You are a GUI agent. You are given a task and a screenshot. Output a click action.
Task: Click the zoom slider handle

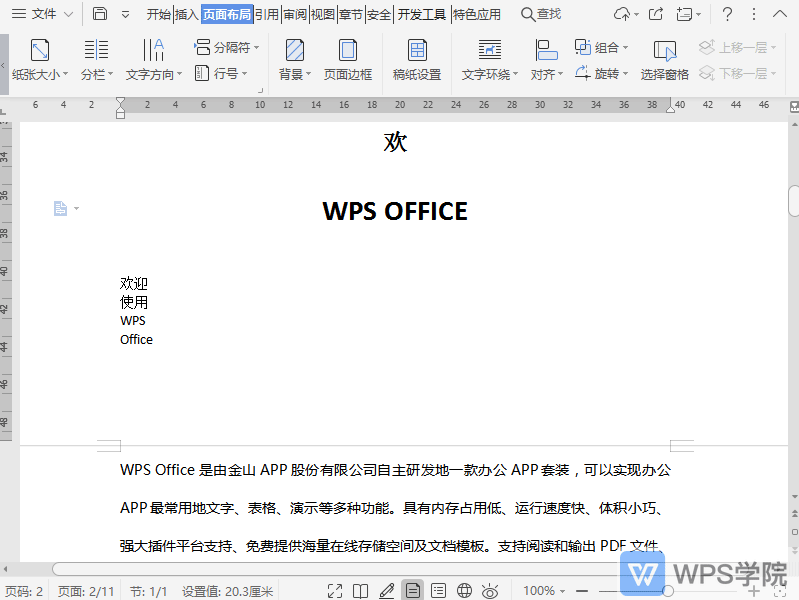(668, 591)
